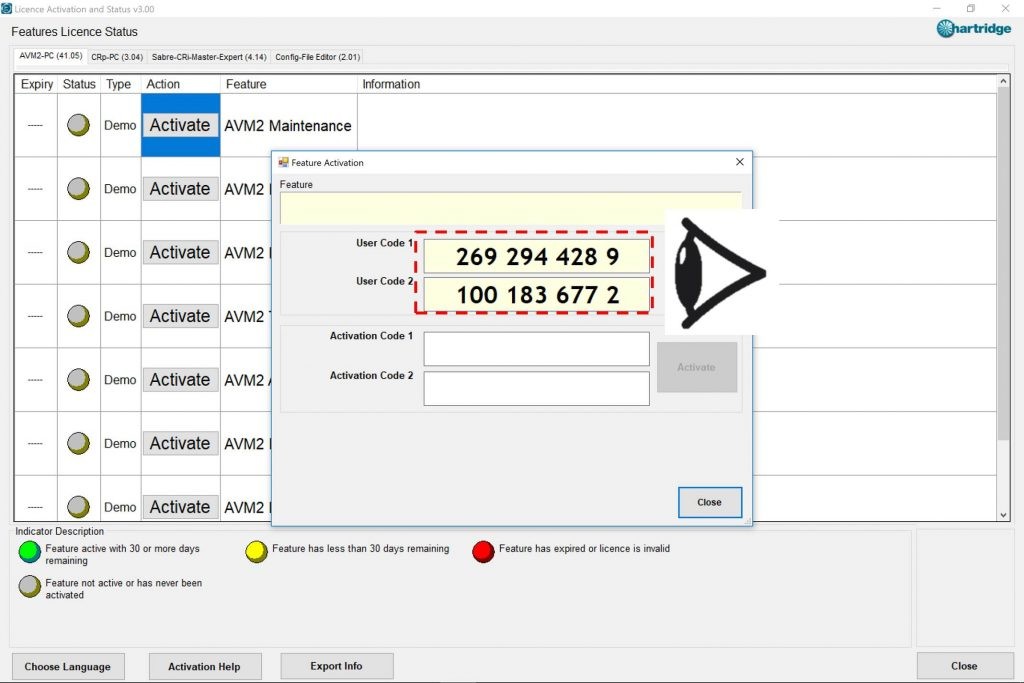The width and height of the screenshot is (1024, 683).
Task: Select the Sabre-CRi-Master-Expert (4.14) tab
Action: click(x=209, y=57)
